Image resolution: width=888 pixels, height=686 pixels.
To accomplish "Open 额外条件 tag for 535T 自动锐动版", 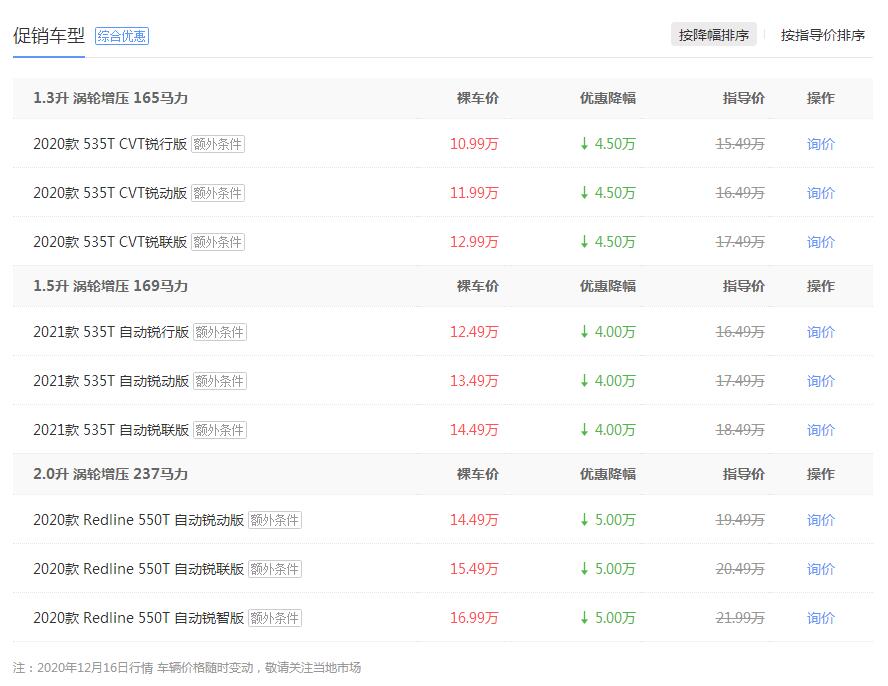I will click(220, 381).
